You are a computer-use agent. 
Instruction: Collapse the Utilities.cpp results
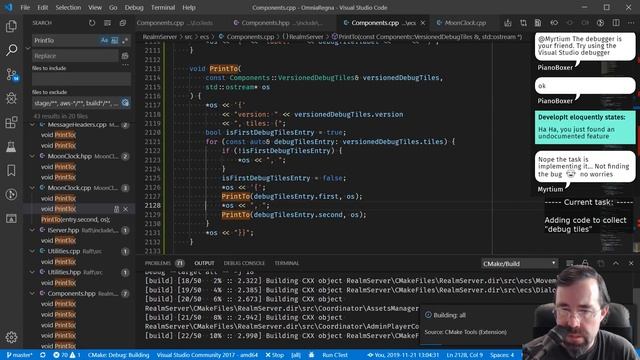coord(32,251)
